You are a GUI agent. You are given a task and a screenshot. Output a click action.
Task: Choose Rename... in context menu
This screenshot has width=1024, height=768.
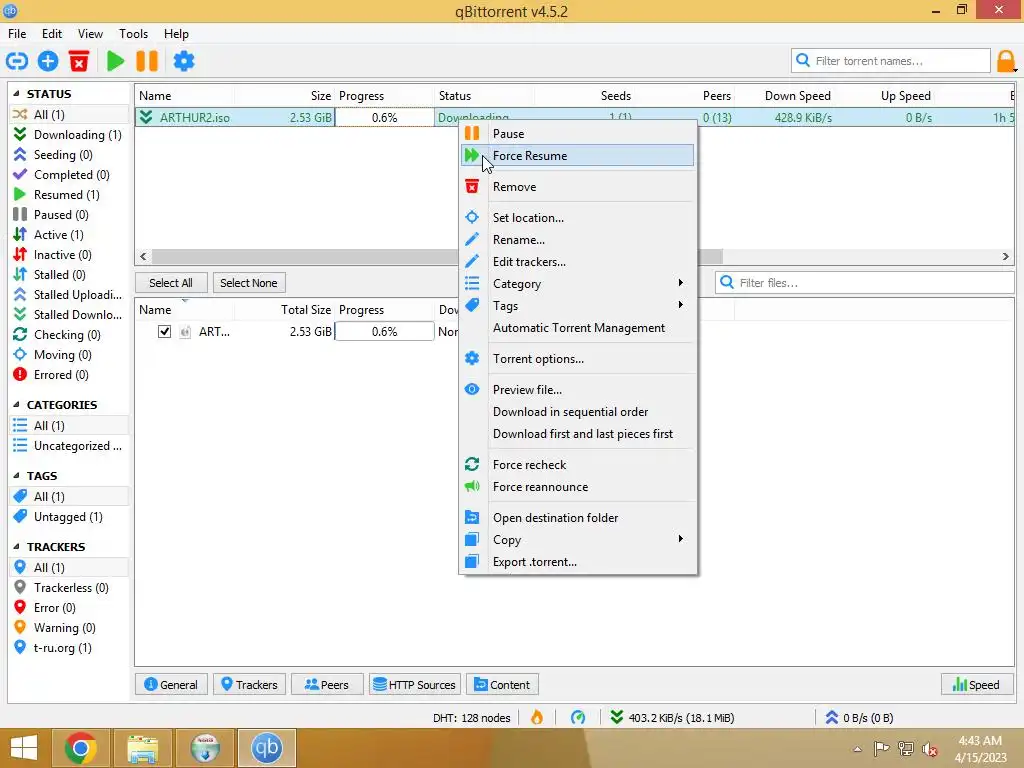(x=578, y=240)
